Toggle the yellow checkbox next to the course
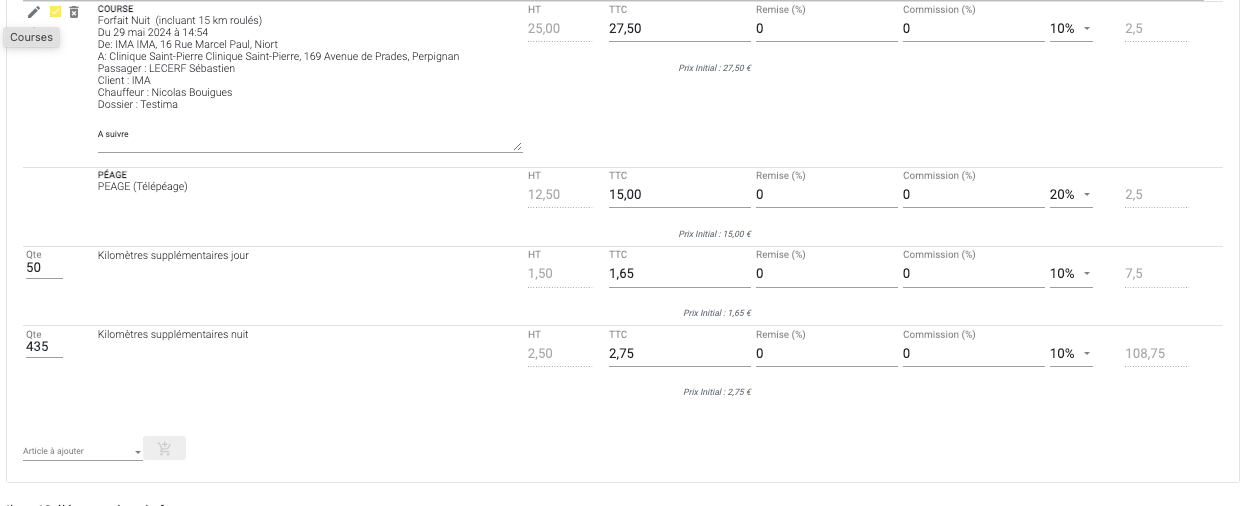This screenshot has width=1245, height=506. coord(55,12)
